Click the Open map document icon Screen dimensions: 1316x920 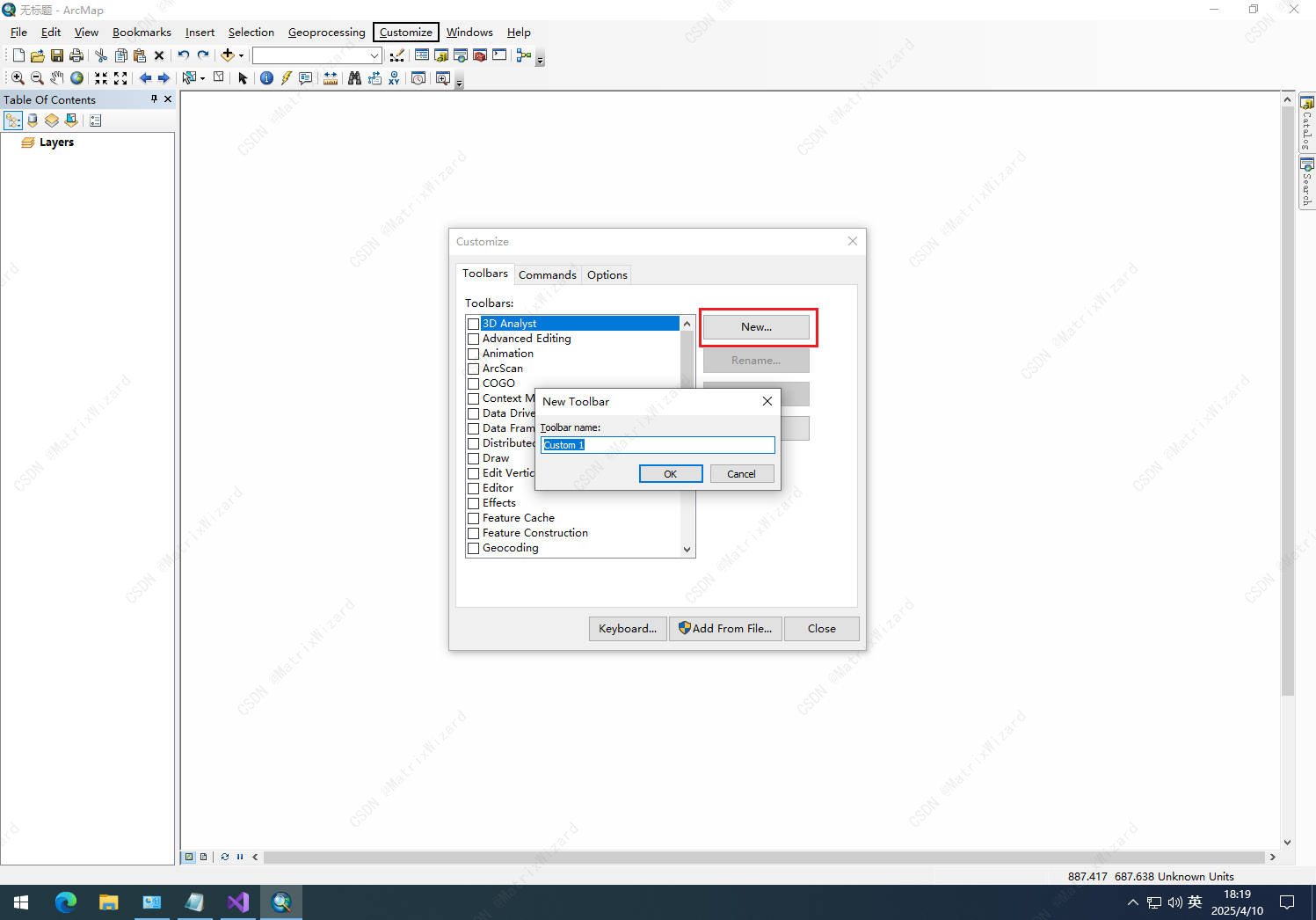tap(37, 55)
